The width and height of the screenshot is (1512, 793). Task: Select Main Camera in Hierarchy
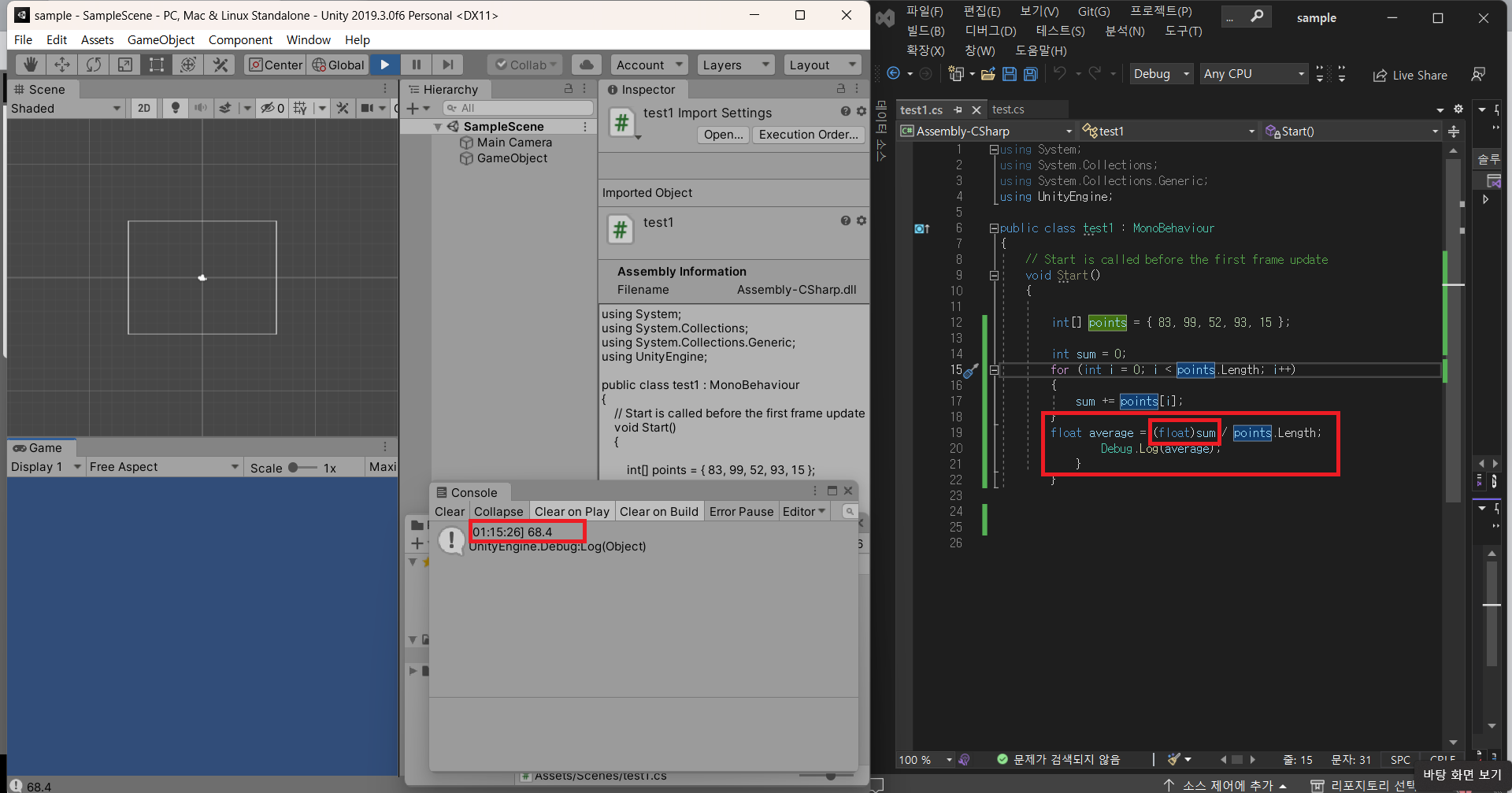(514, 143)
